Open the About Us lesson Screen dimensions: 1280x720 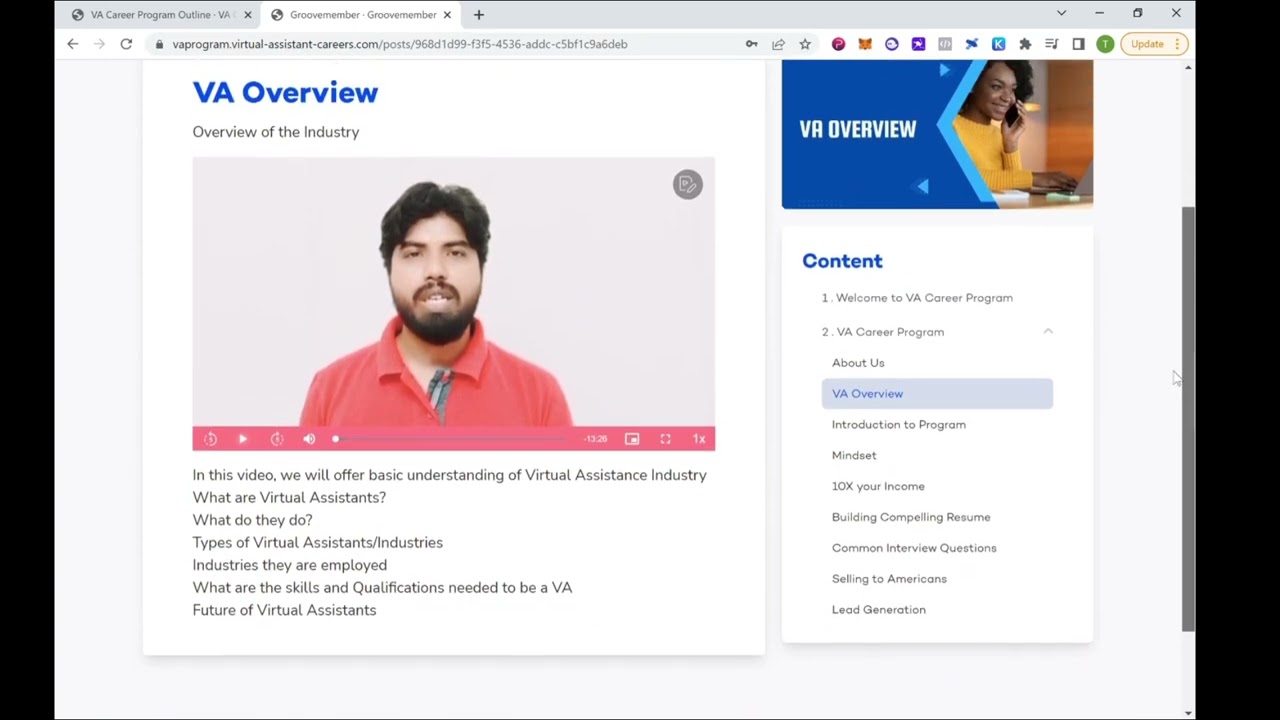858,363
